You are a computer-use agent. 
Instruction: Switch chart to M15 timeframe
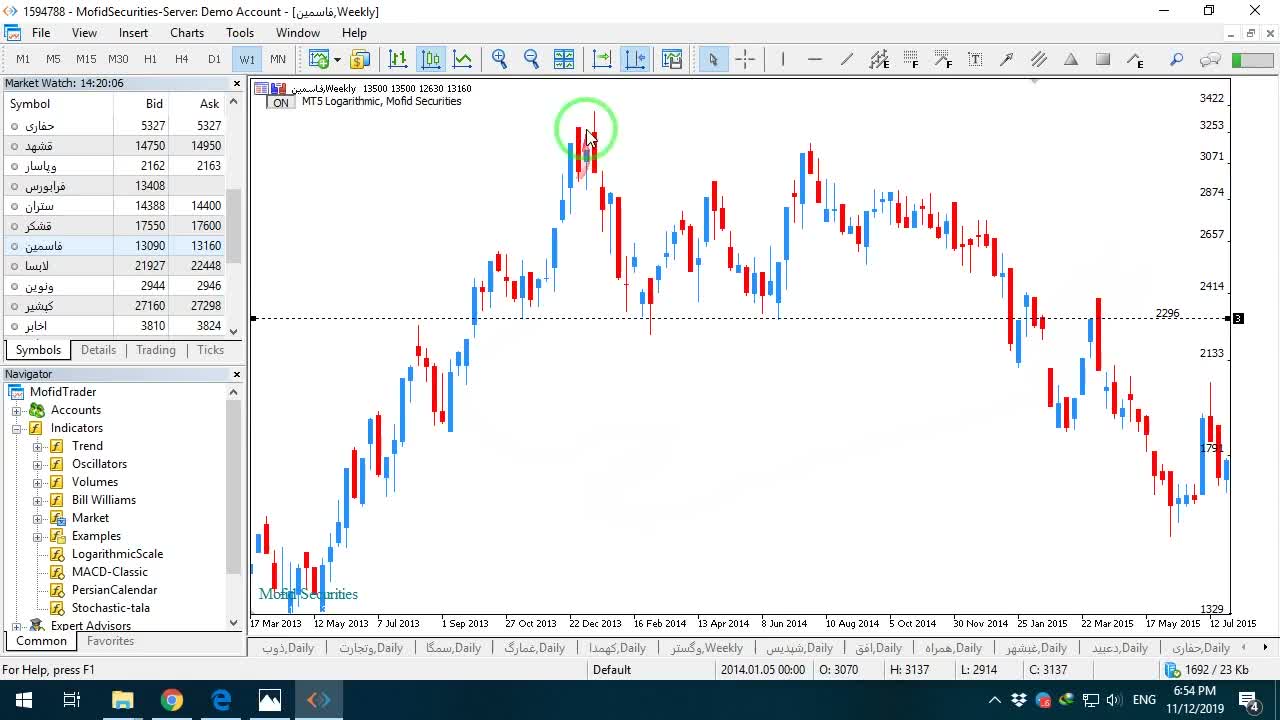[86, 59]
